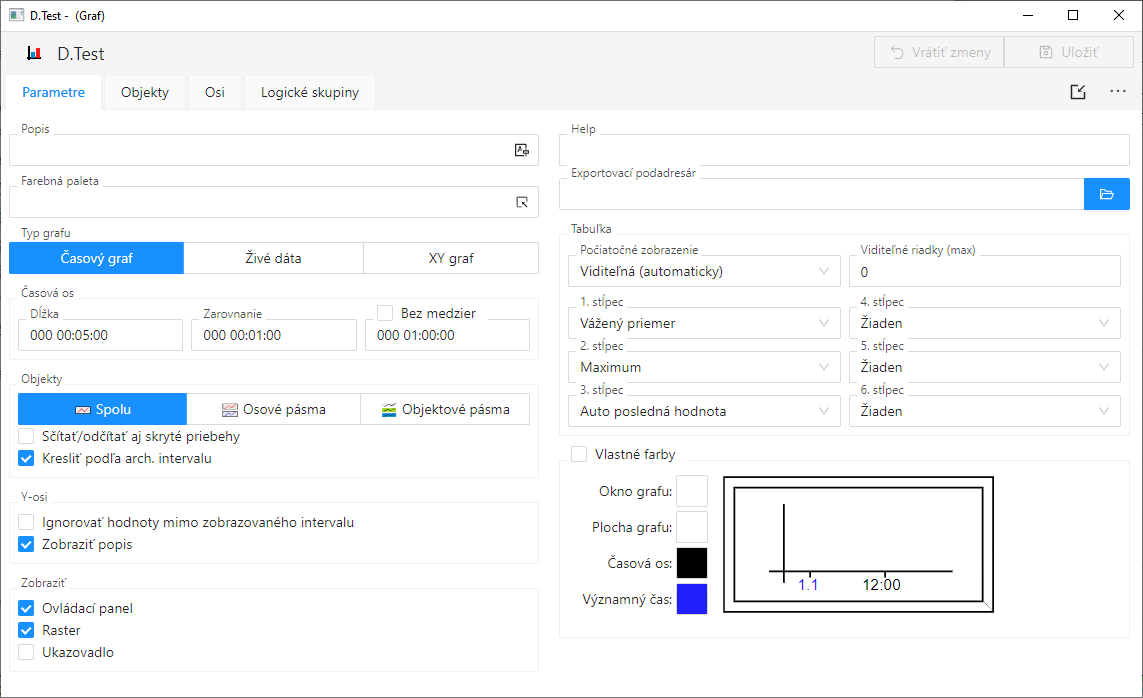Switch to the Objekty tab
Image resolution: width=1143 pixels, height=698 pixels.
145,92
